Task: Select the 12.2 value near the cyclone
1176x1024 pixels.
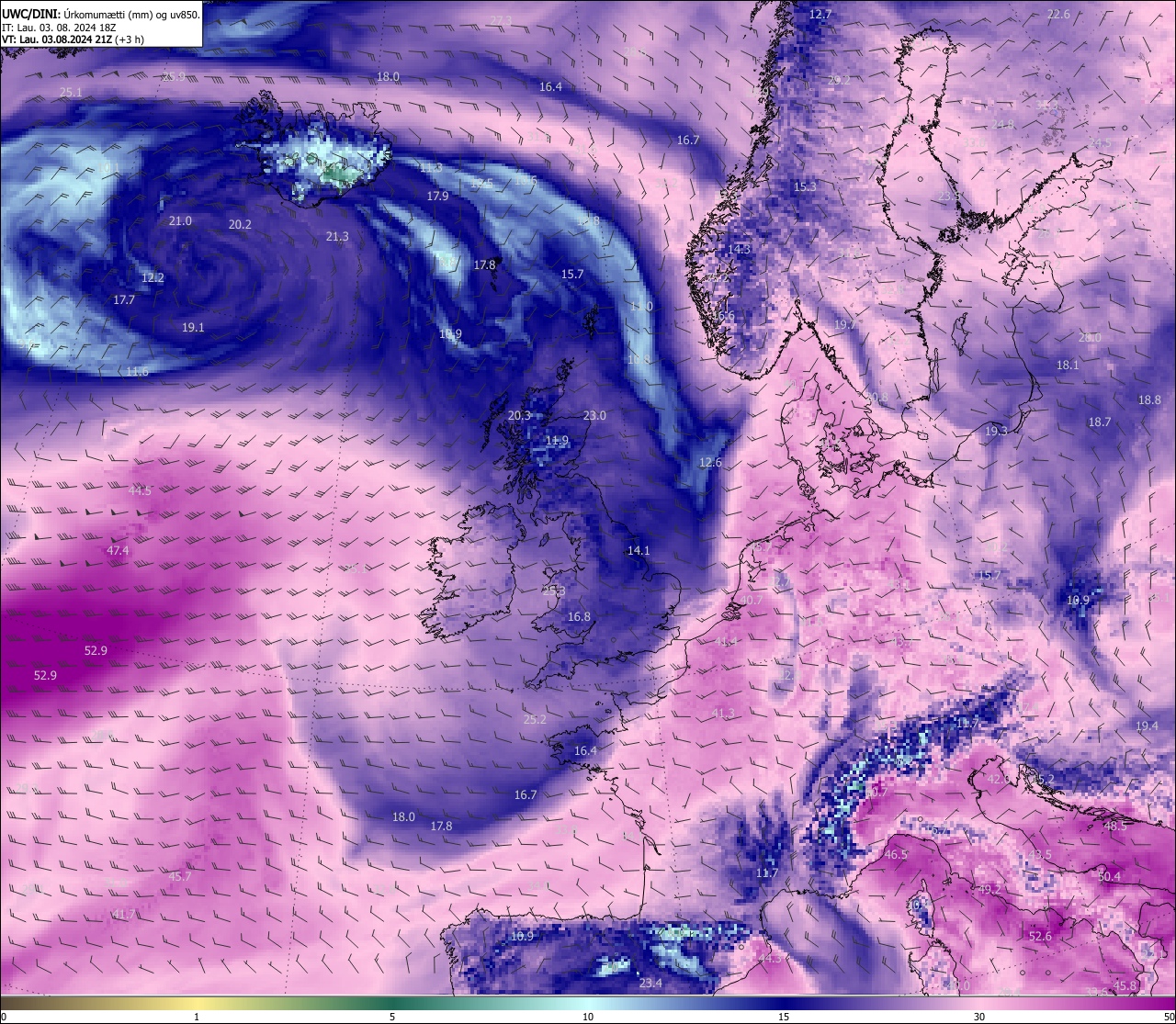Action: click(153, 277)
